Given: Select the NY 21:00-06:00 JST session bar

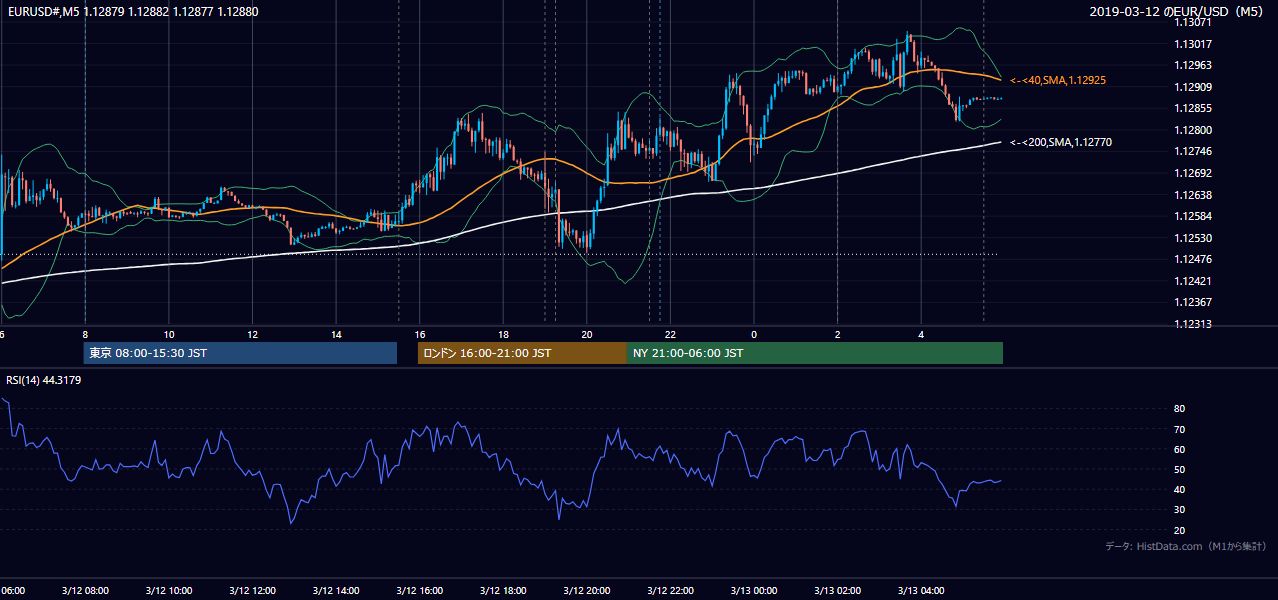Looking at the screenshot, I should (x=815, y=353).
